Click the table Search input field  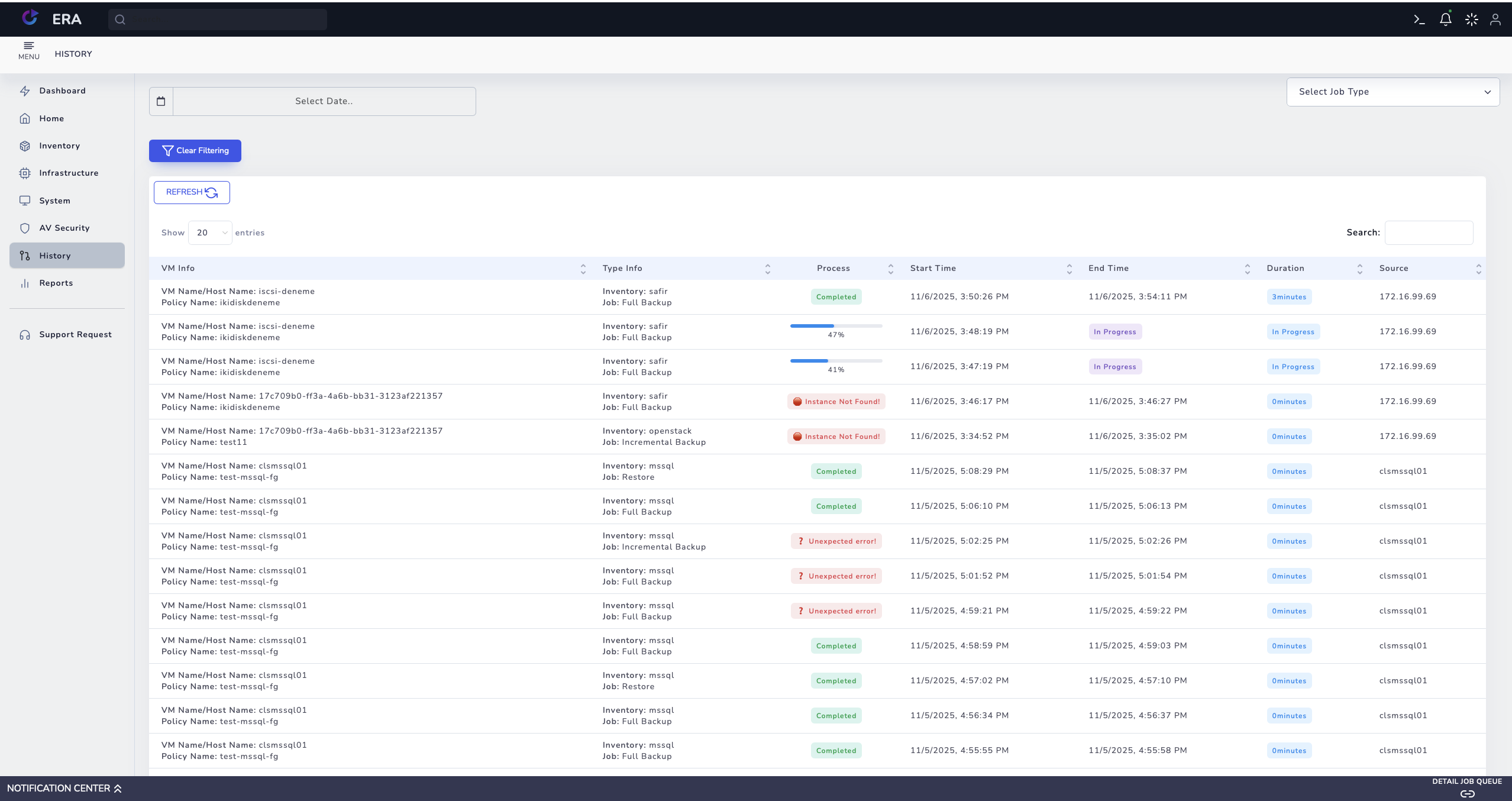click(1429, 232)
